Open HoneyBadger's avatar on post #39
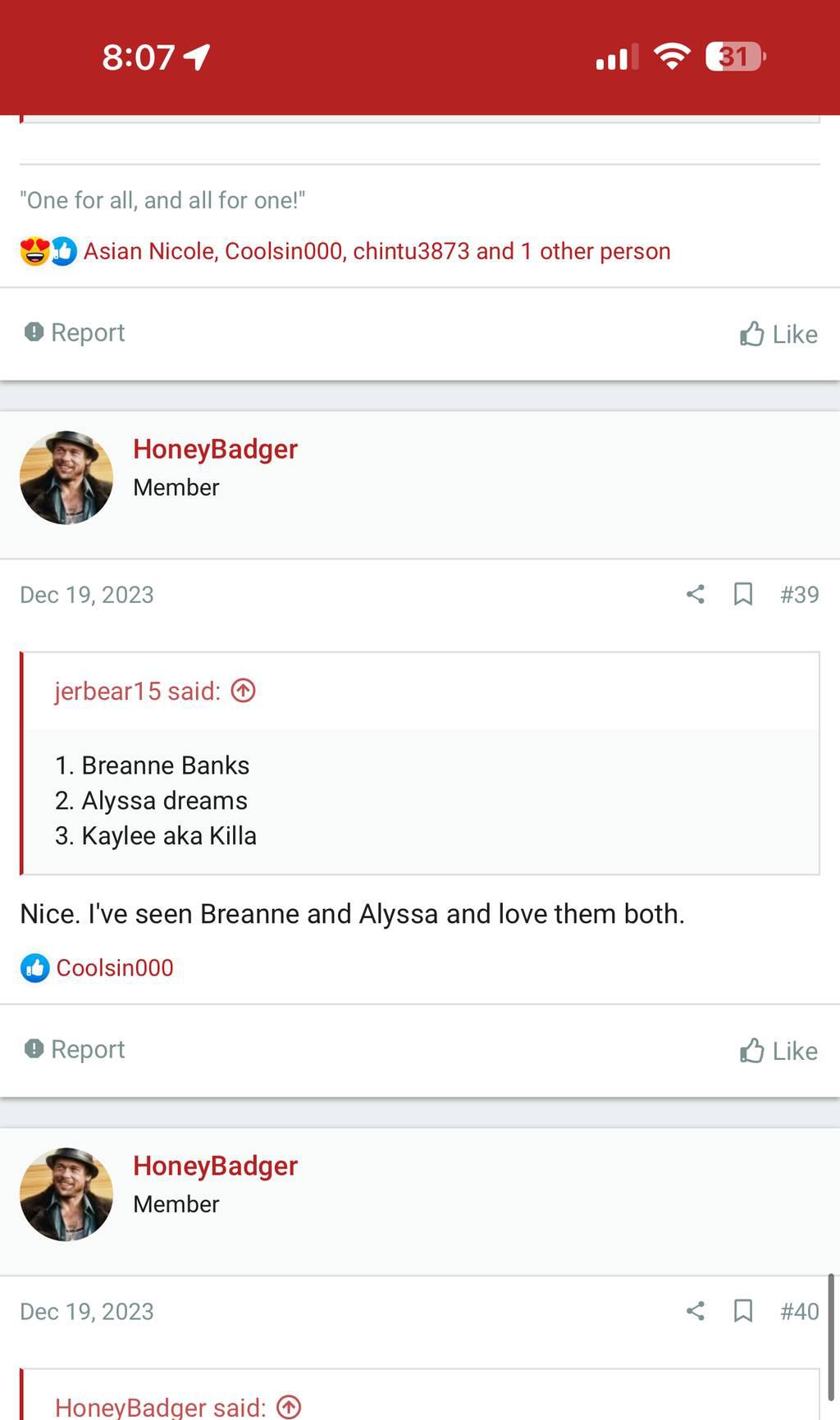This screenshot has width=840, height=1420. 66,477
